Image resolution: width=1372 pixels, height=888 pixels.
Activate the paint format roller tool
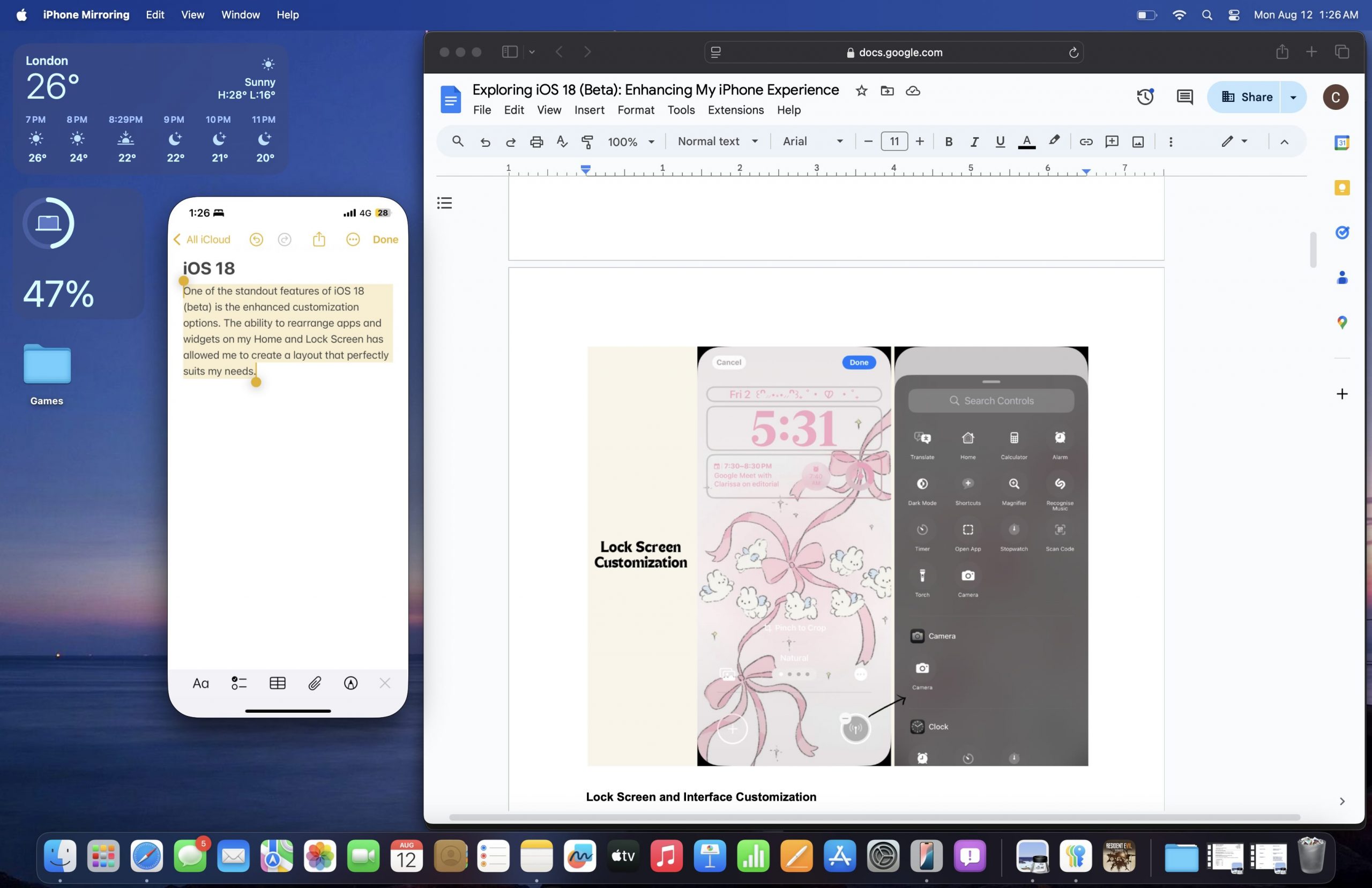tap(587, 142)
